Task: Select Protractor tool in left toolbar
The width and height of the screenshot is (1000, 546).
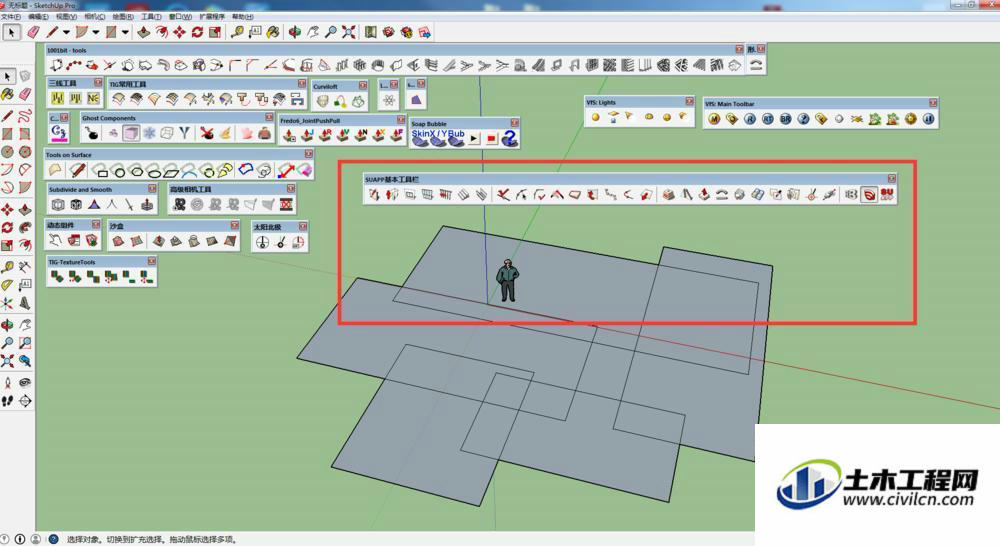Action: pyautogui.click(x=7, y=284)
